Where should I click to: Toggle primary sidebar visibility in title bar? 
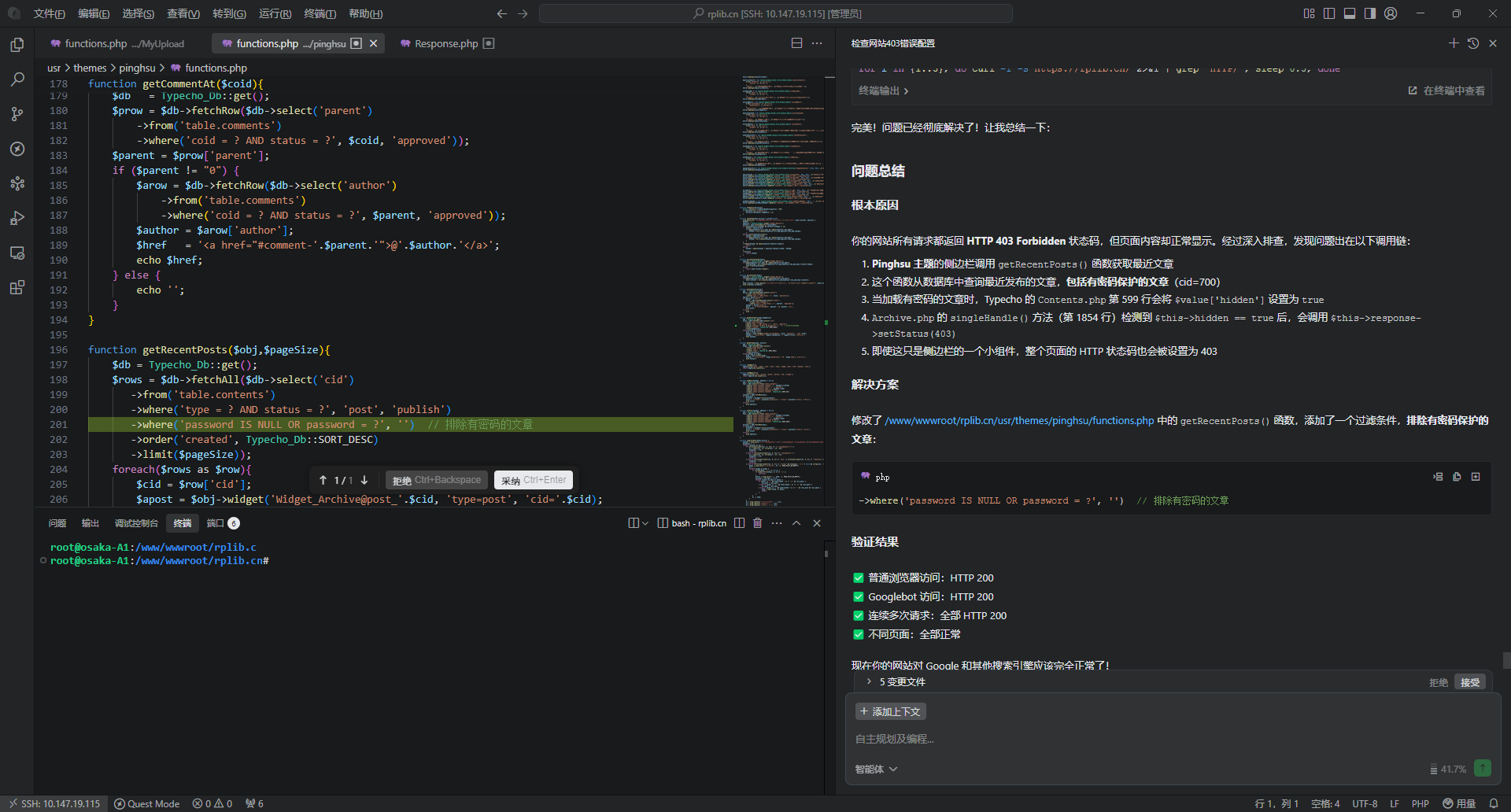coord(1329,13)
